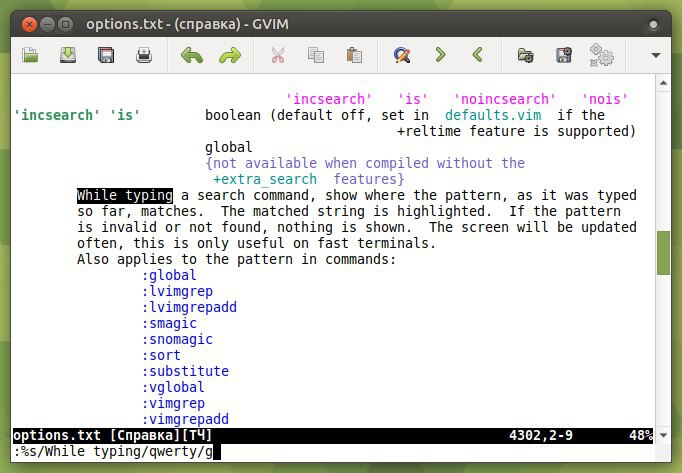Click the pink 'noincsearch' tag
Screen dimensions: 682x473
pyautogui.click(x=505, y=99)
